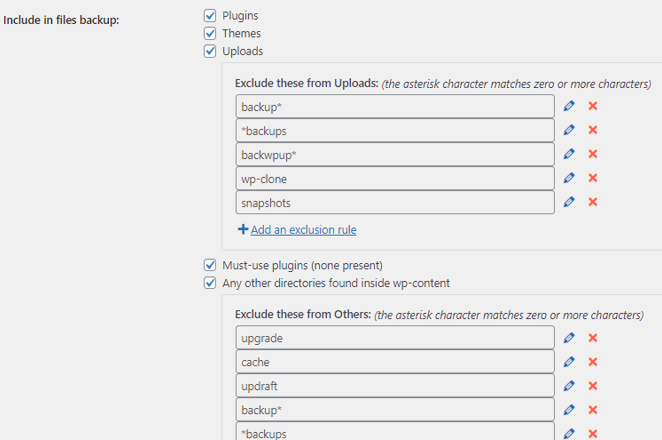Viewport: 662px width, 440px height.
Task: Toggle Must-use plugins checkbox
Action: point(210,266)
